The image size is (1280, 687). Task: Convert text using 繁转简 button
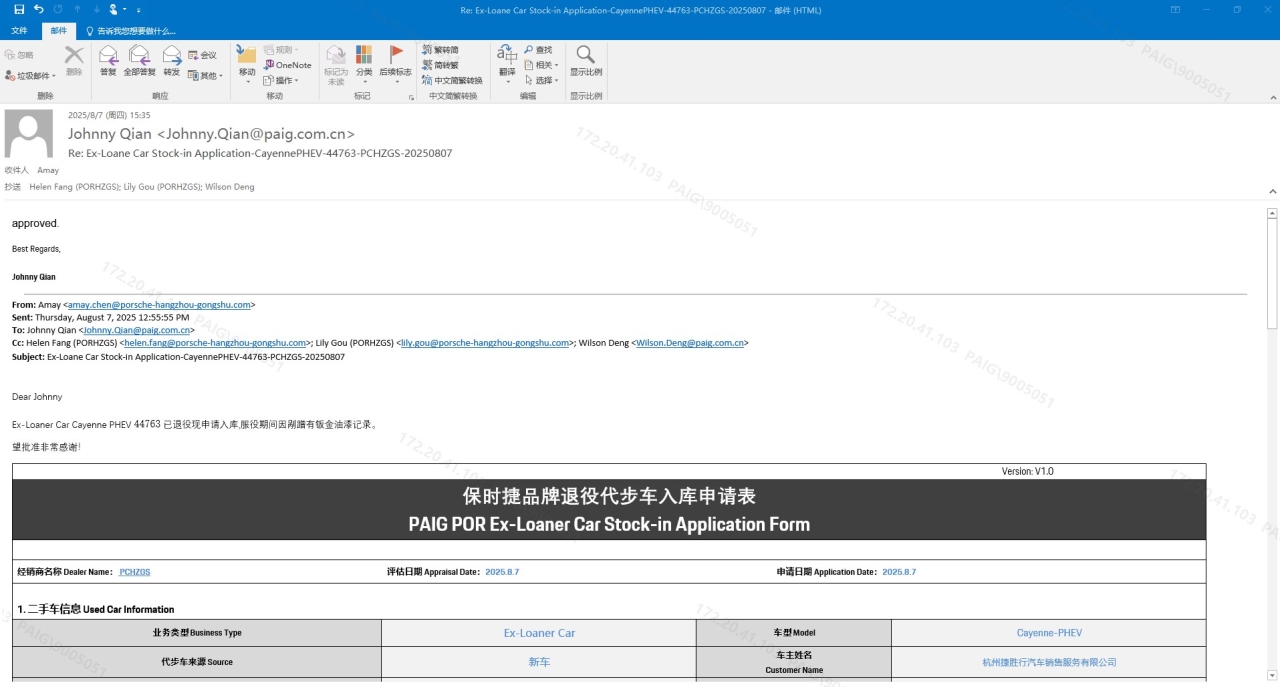[440, 50]
